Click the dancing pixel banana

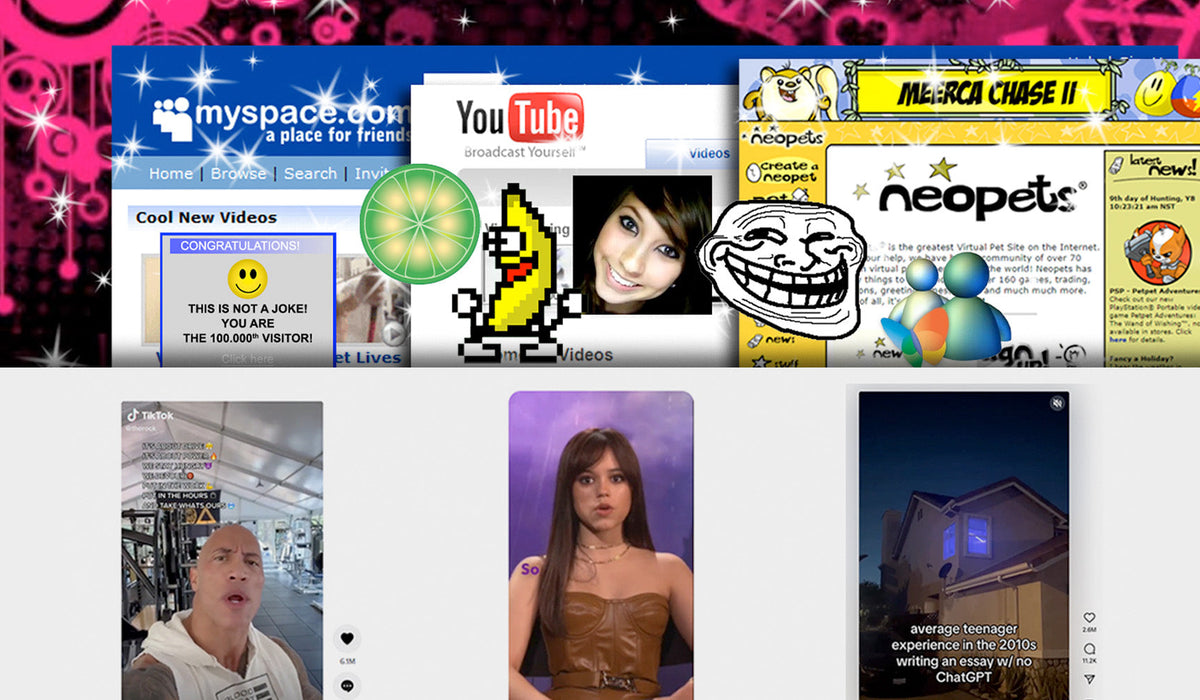coord(518,272)
